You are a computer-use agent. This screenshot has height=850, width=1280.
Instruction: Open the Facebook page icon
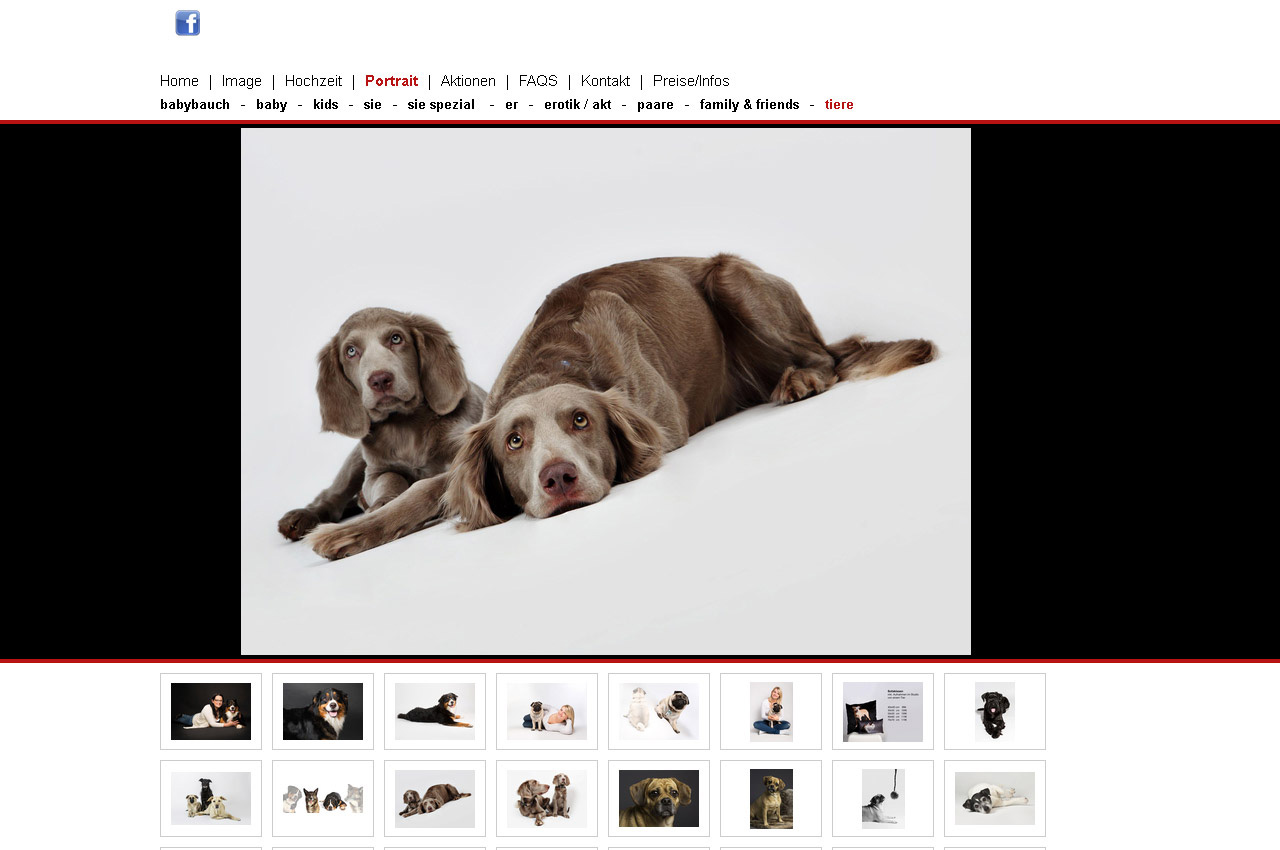tap(187, 23)
